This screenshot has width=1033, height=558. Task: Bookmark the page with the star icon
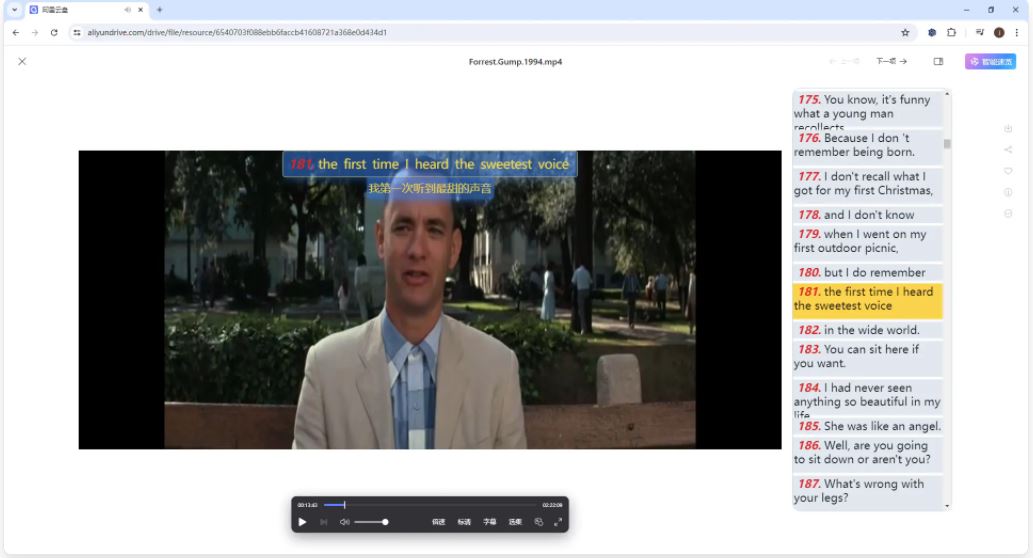click(x=905, y=32)
